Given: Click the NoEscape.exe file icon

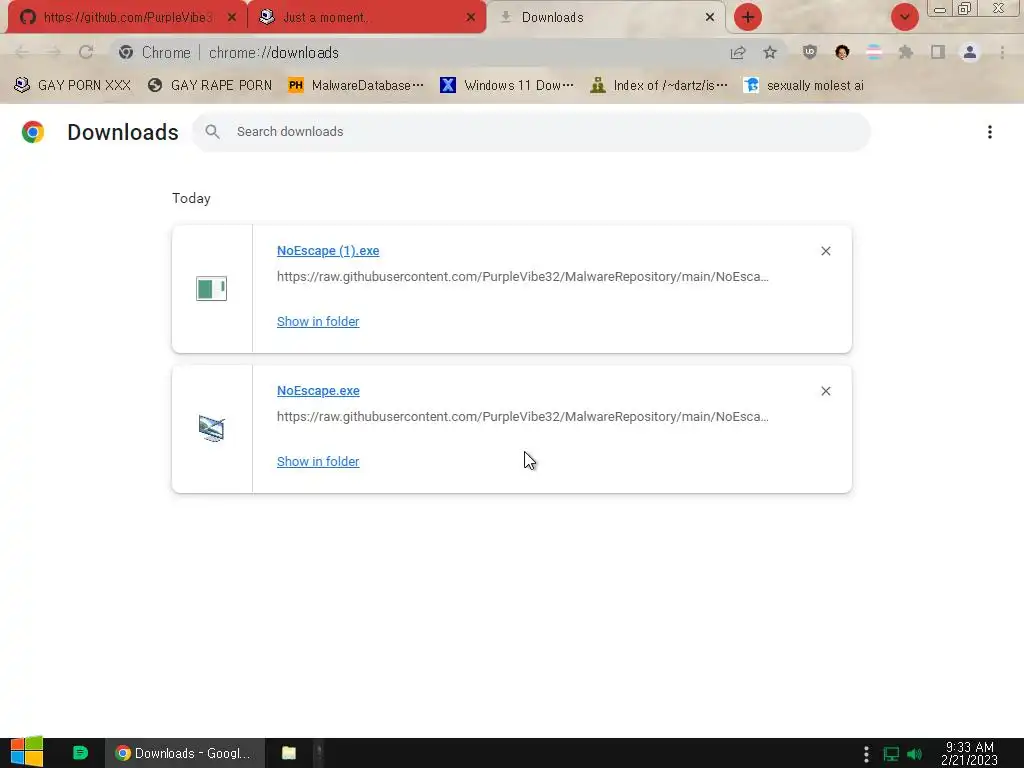Looking at the screenshot, I should tap(212, 428).
